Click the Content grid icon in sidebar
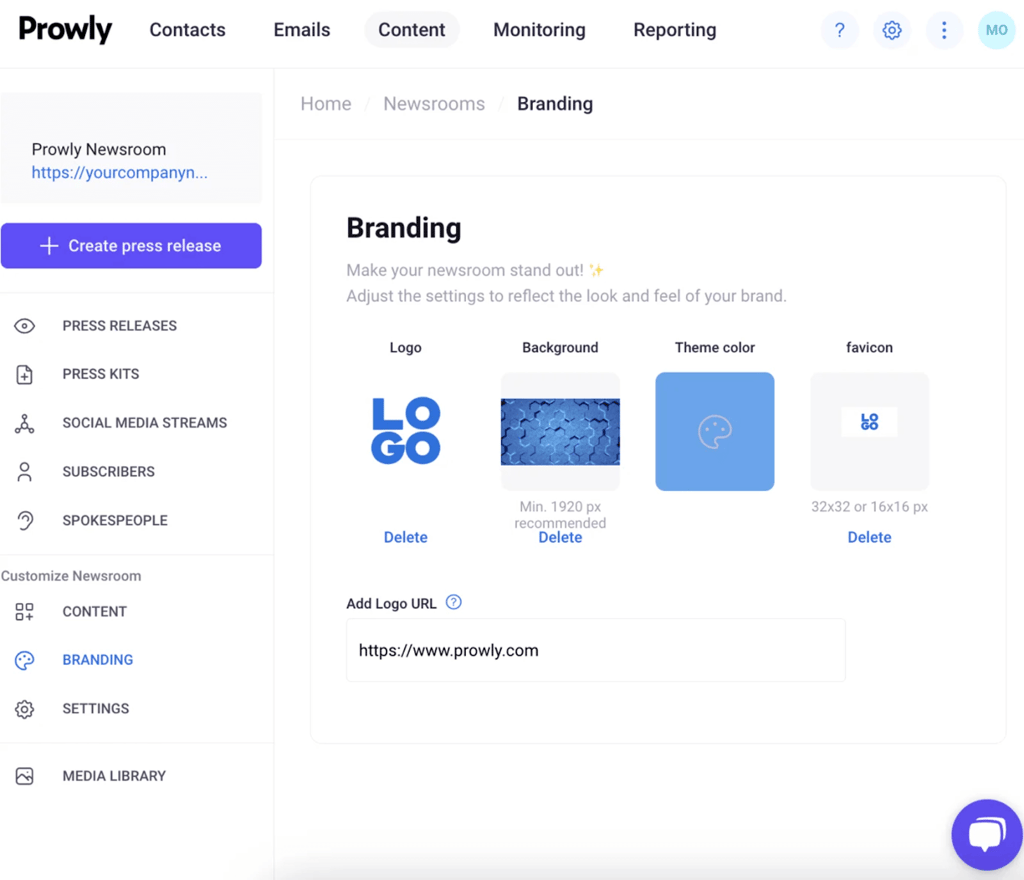The image size is (1024, 880). (25, 612)
